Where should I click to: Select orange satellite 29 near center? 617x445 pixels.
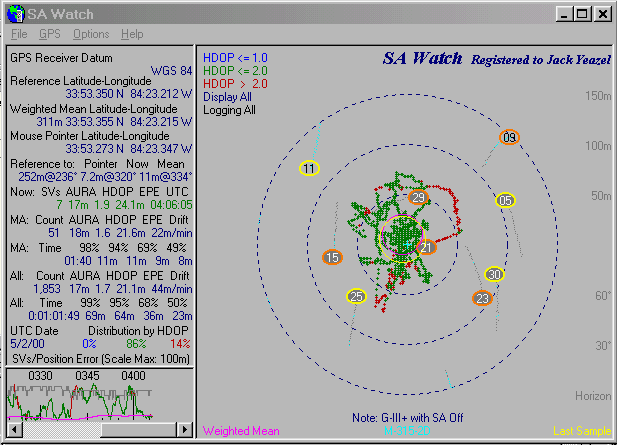click(x=418, y=198)
